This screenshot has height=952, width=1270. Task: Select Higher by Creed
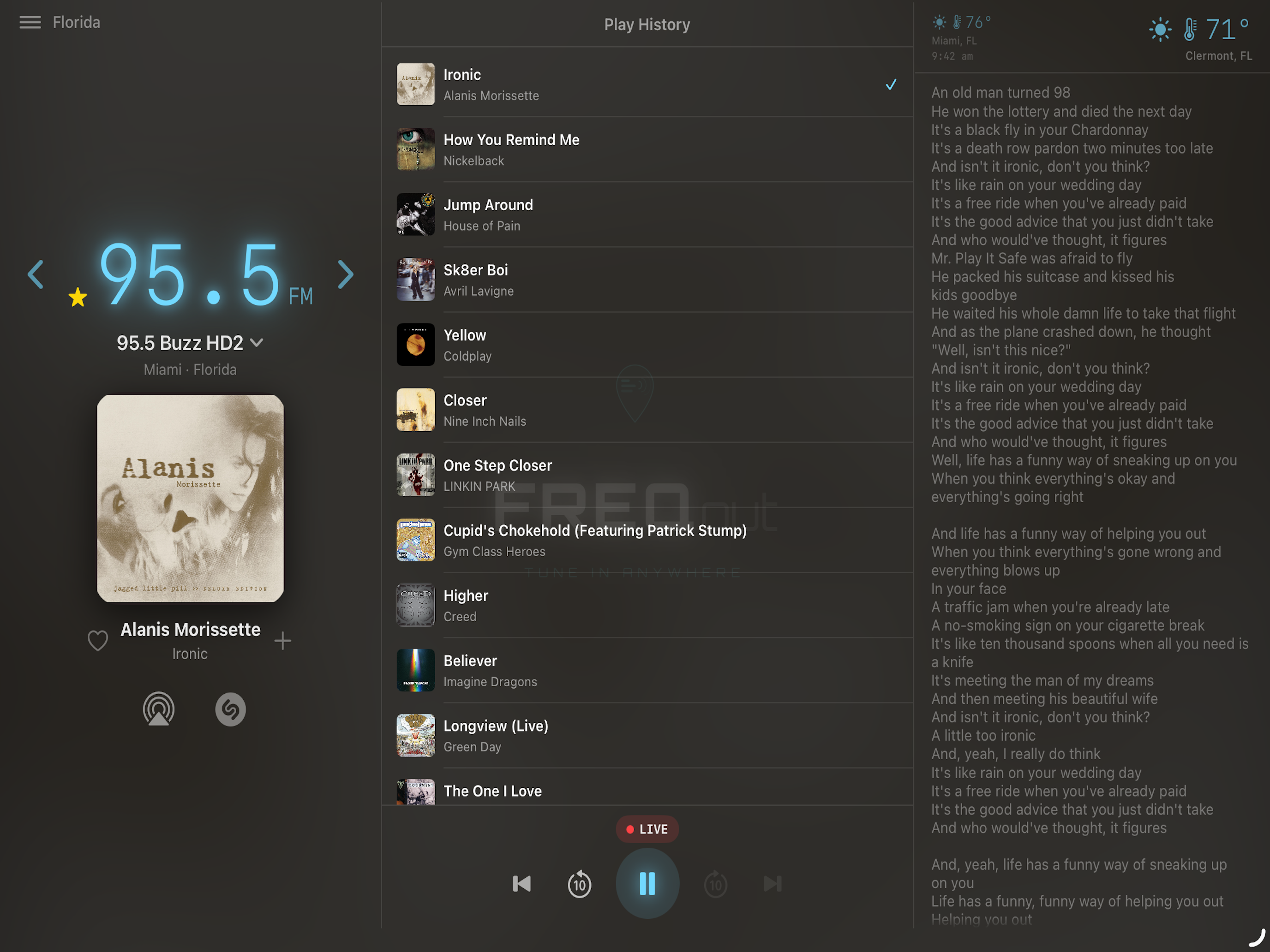tap(647, 606)
